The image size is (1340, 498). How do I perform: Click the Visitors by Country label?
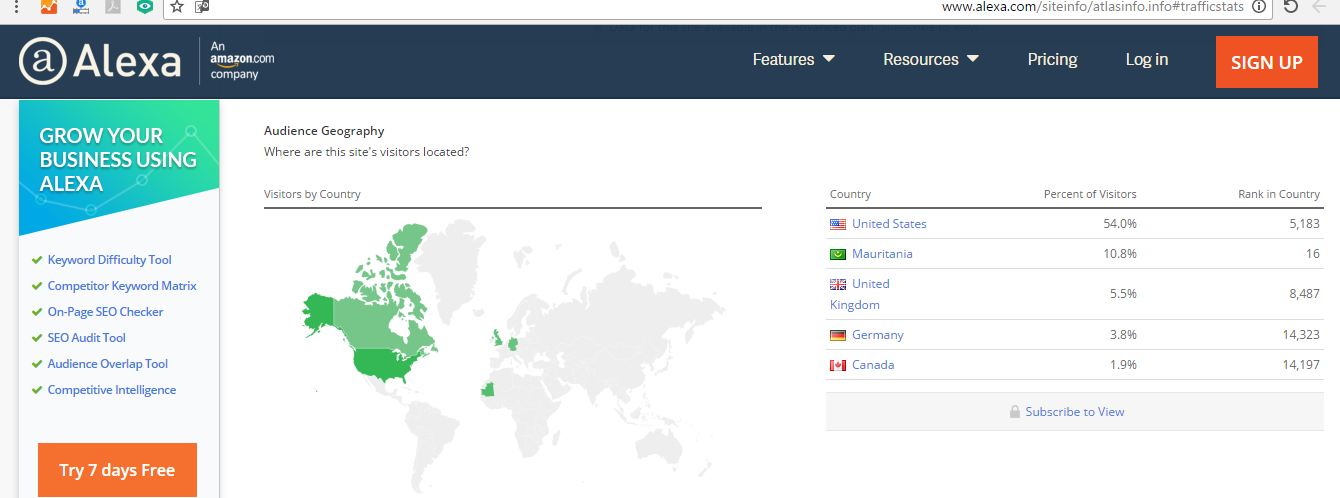pos(312,194)
